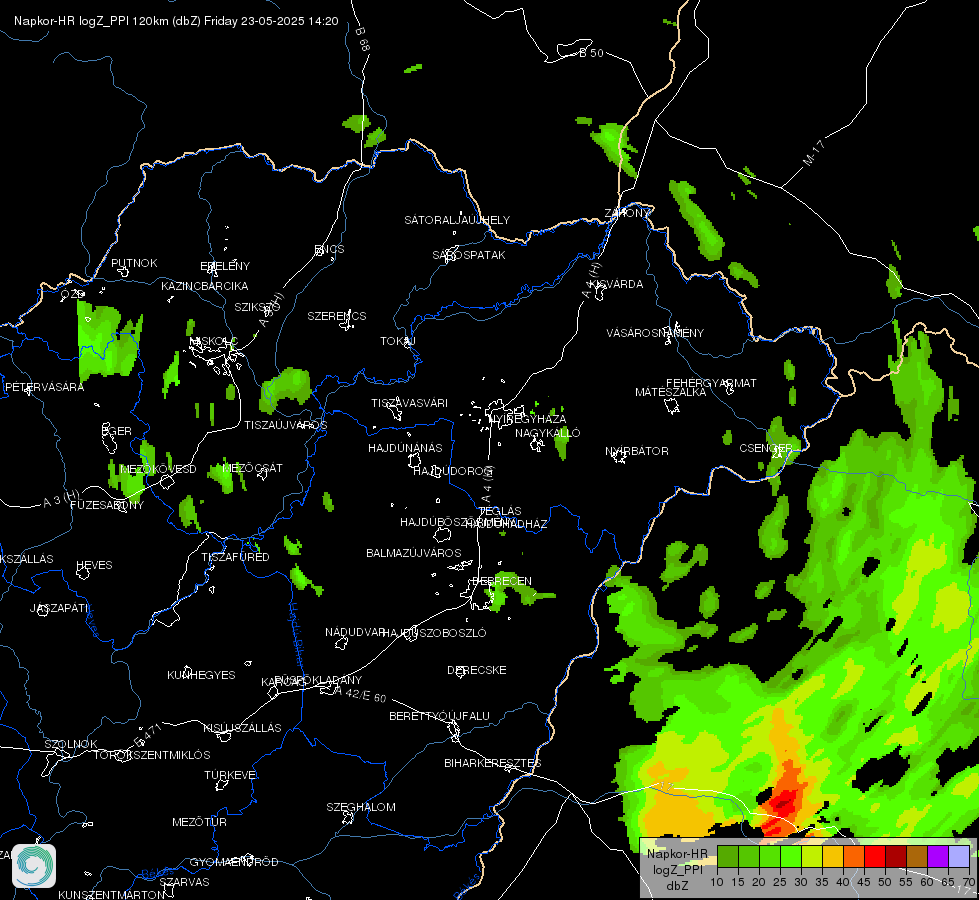Click the FEHERGYARMAT city label
Screen dimensions: 979x900
(x=711, y=383)
